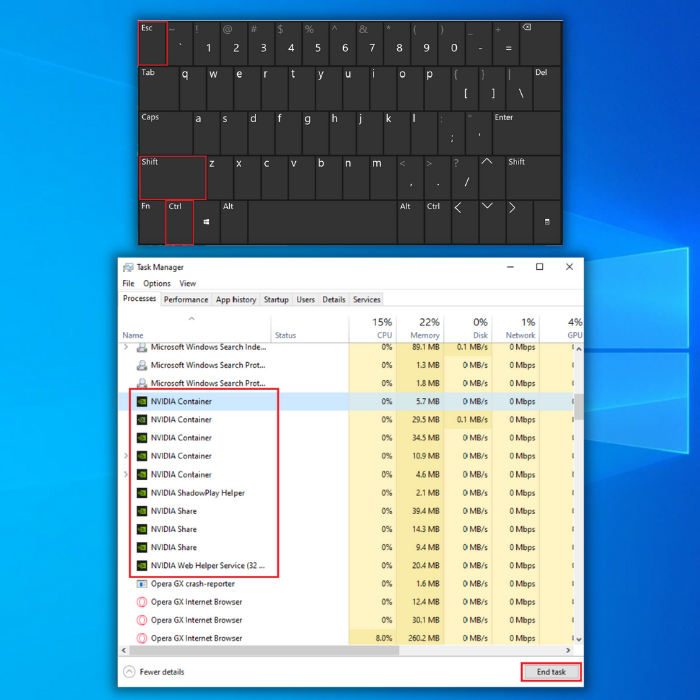Click the NVIDIA Container icon using 29.5 MB
700x700 pixels.
[142, 420]
